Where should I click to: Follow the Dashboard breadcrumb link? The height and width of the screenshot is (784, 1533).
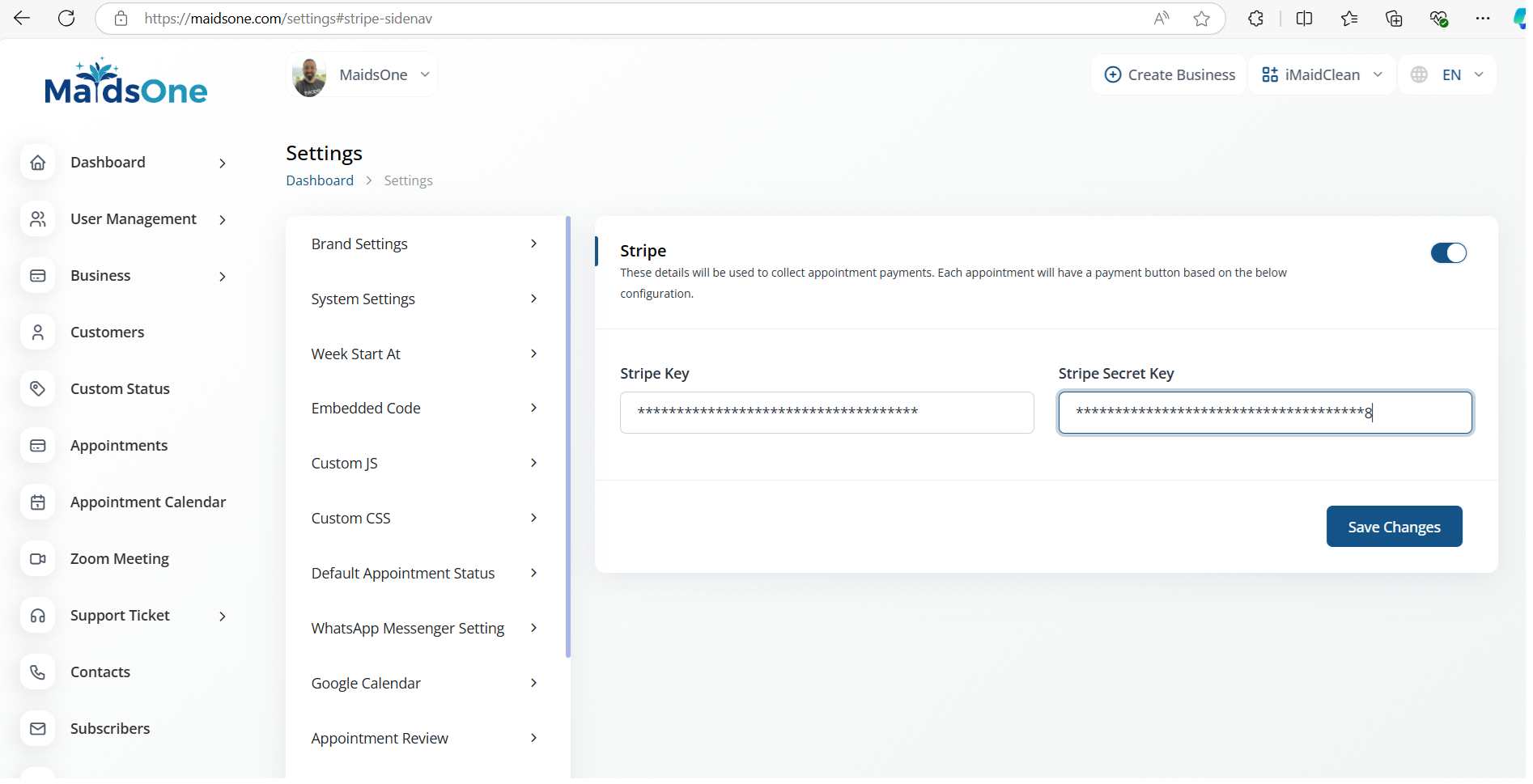pos(320,180)
